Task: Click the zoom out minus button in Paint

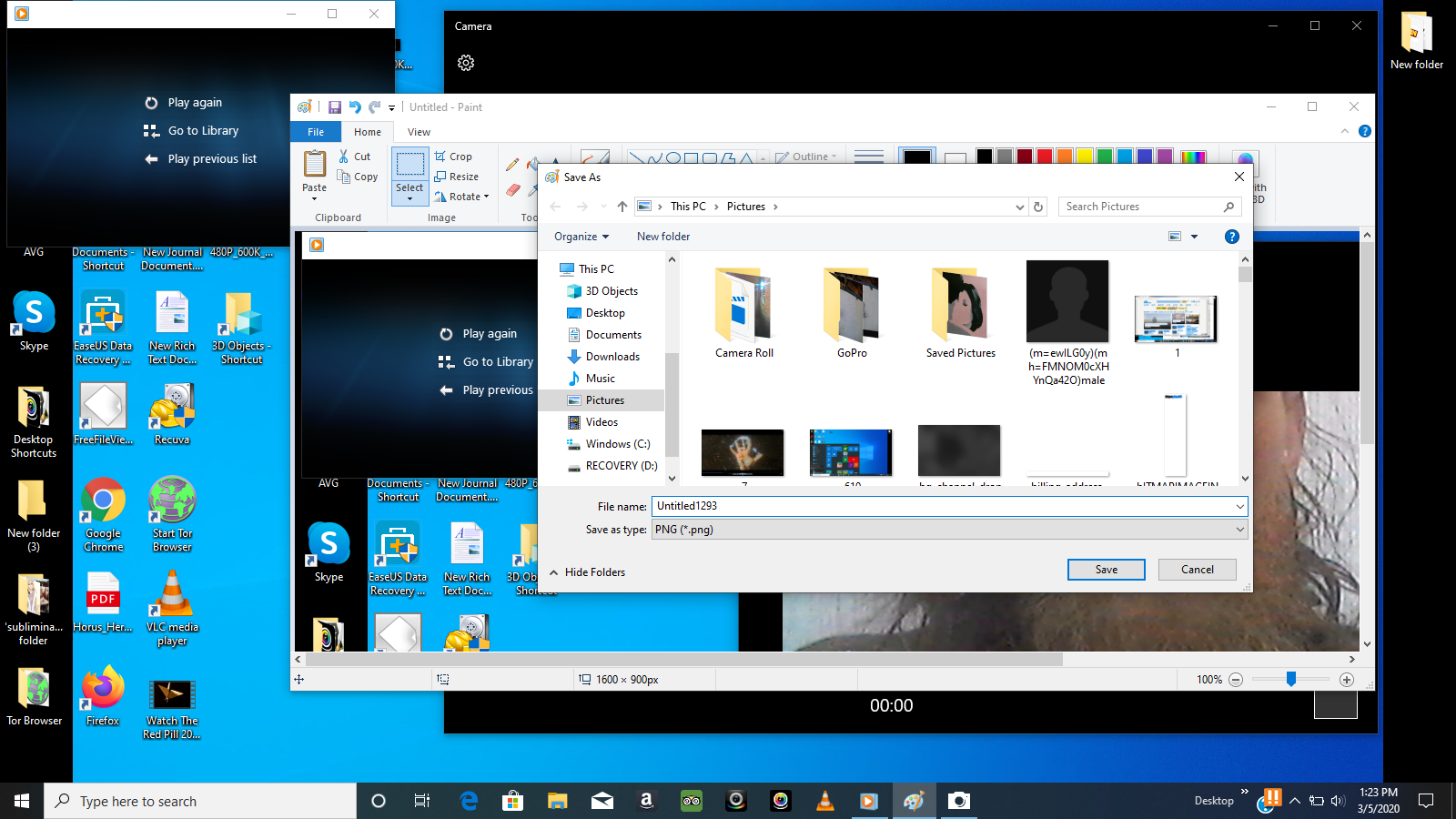Action: 1236,680
